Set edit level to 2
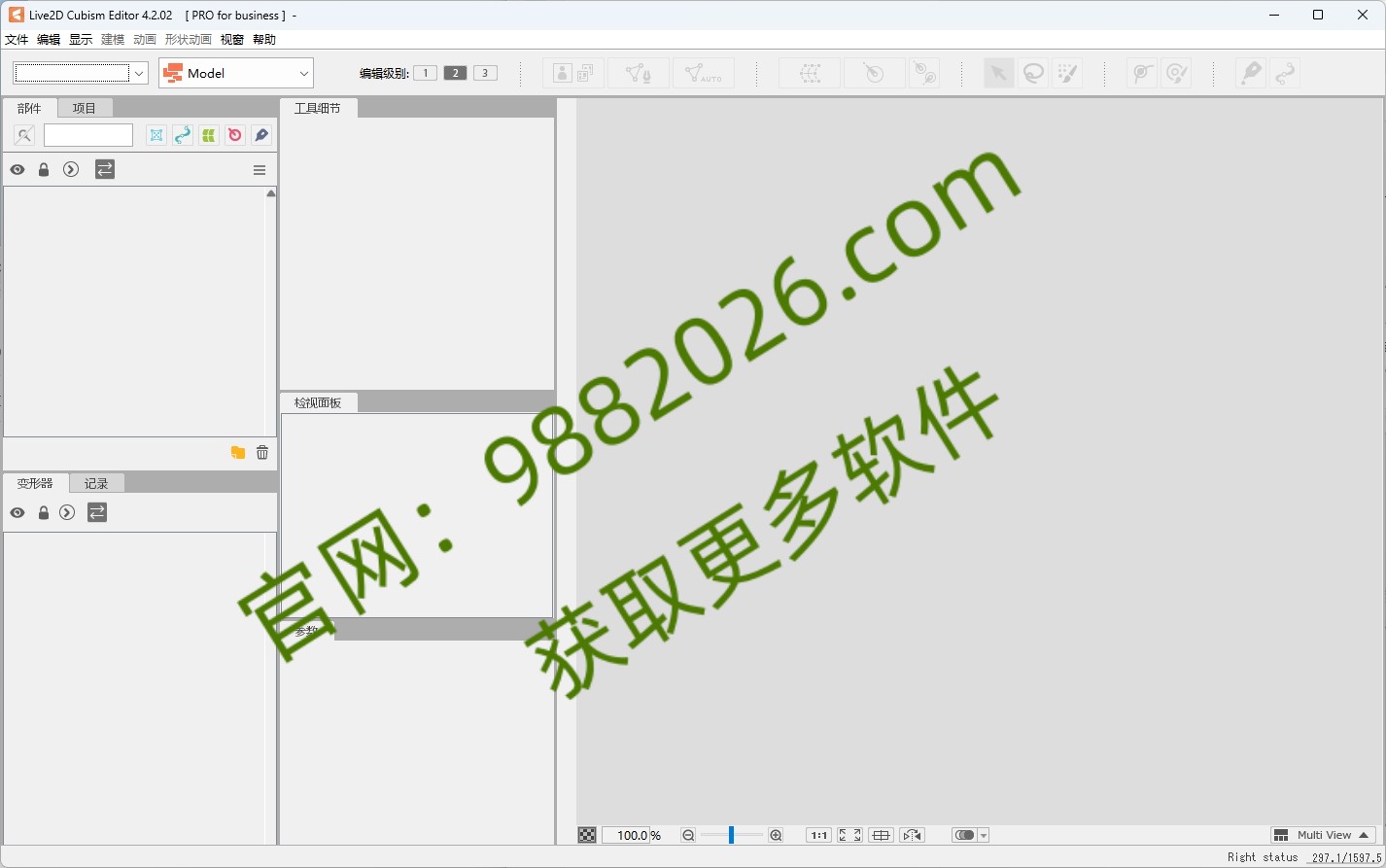 point(456,73)
